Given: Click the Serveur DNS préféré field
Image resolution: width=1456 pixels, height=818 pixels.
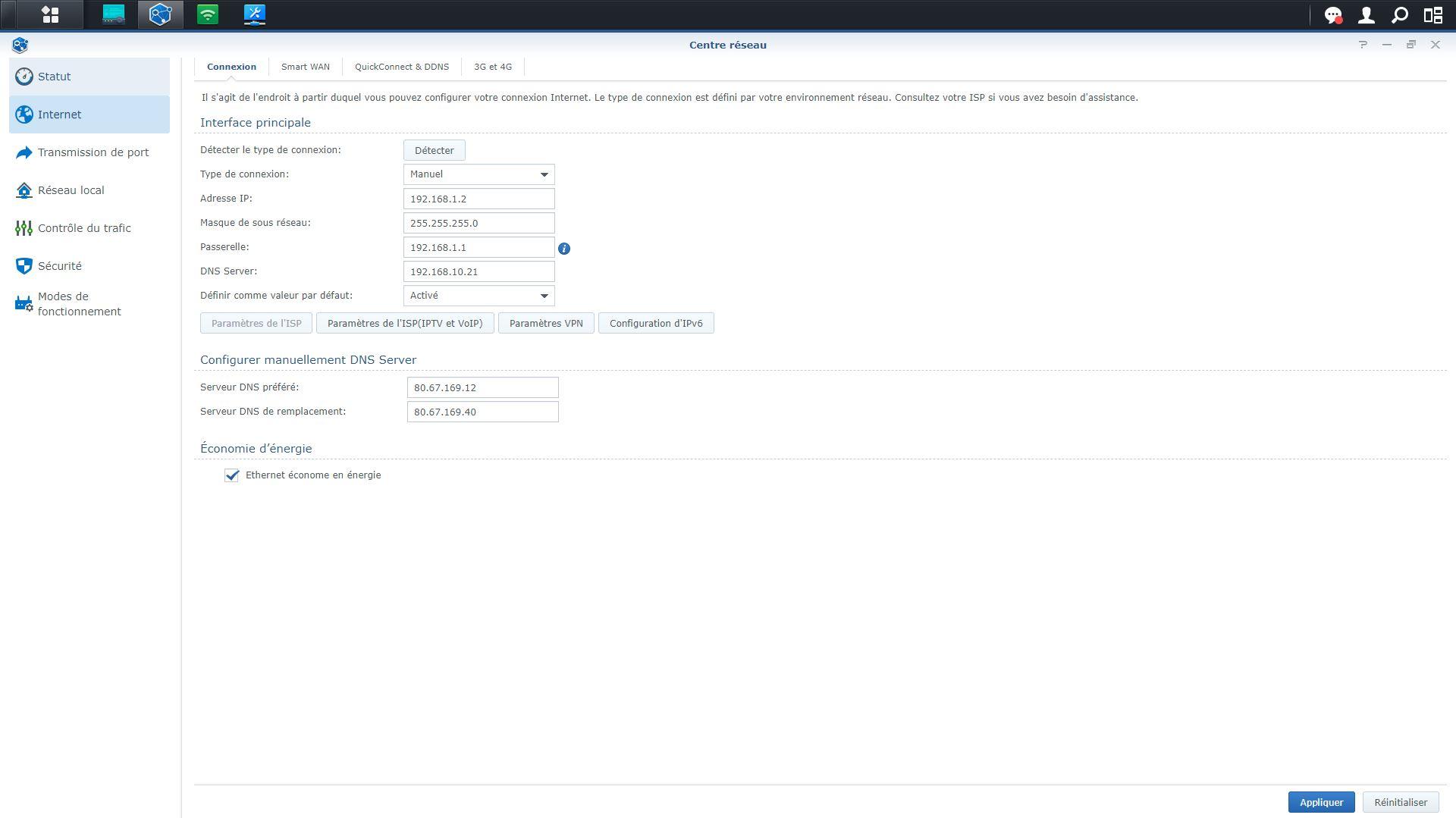Looking at the screenshot, I should (482, 387).
